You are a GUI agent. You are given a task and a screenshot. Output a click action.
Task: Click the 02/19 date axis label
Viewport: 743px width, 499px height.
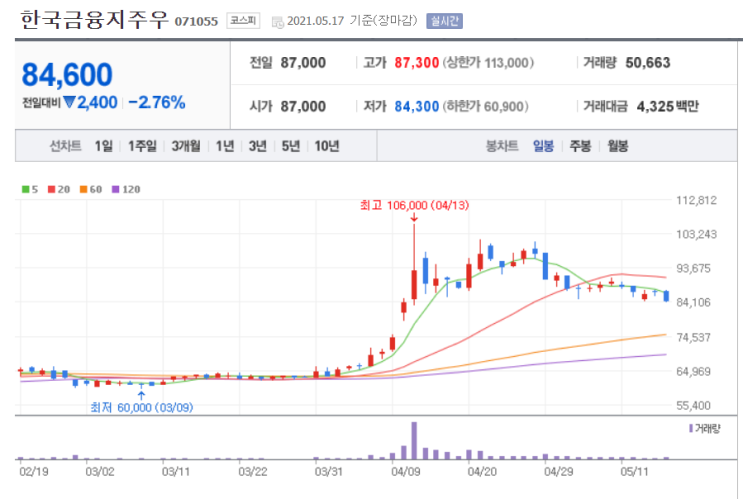click(x=34, y=472)
